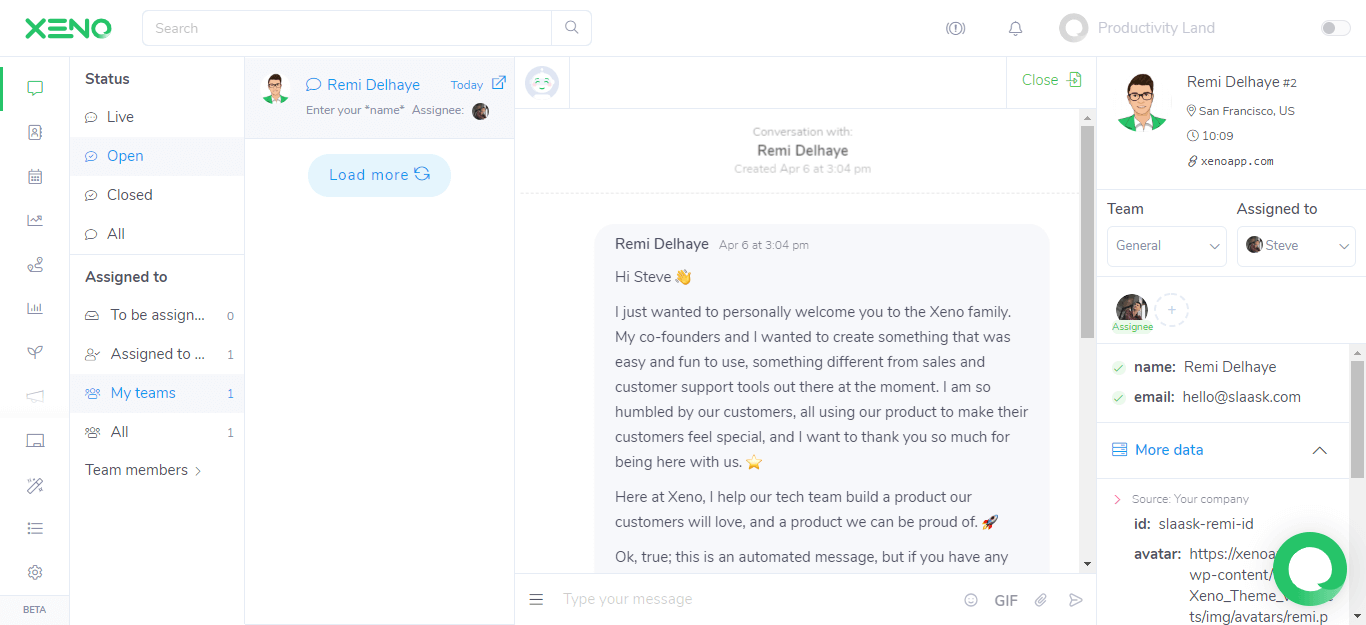Open the Remi Delhaye conversation item

pyautogui.click(x=379, y=97)
